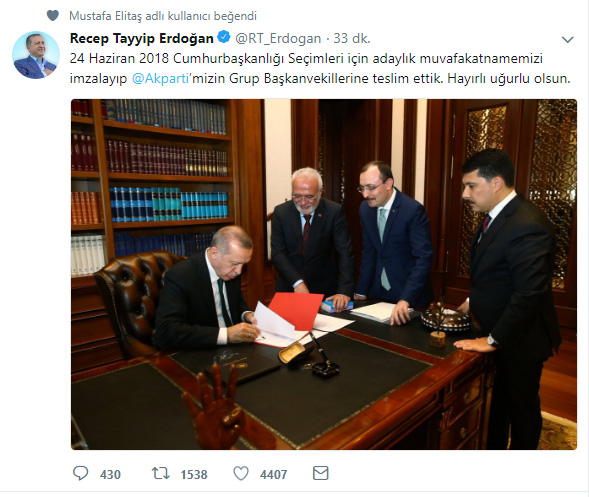589x497 pixels.
Task: View the 4407 likes count
Action: coord(273,474)
